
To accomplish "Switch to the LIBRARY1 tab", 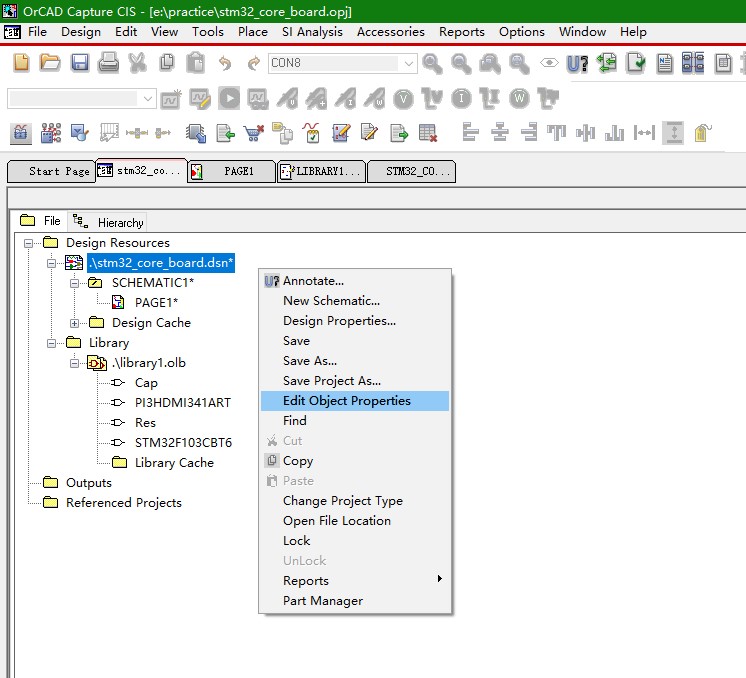I will tap(322, 171).
